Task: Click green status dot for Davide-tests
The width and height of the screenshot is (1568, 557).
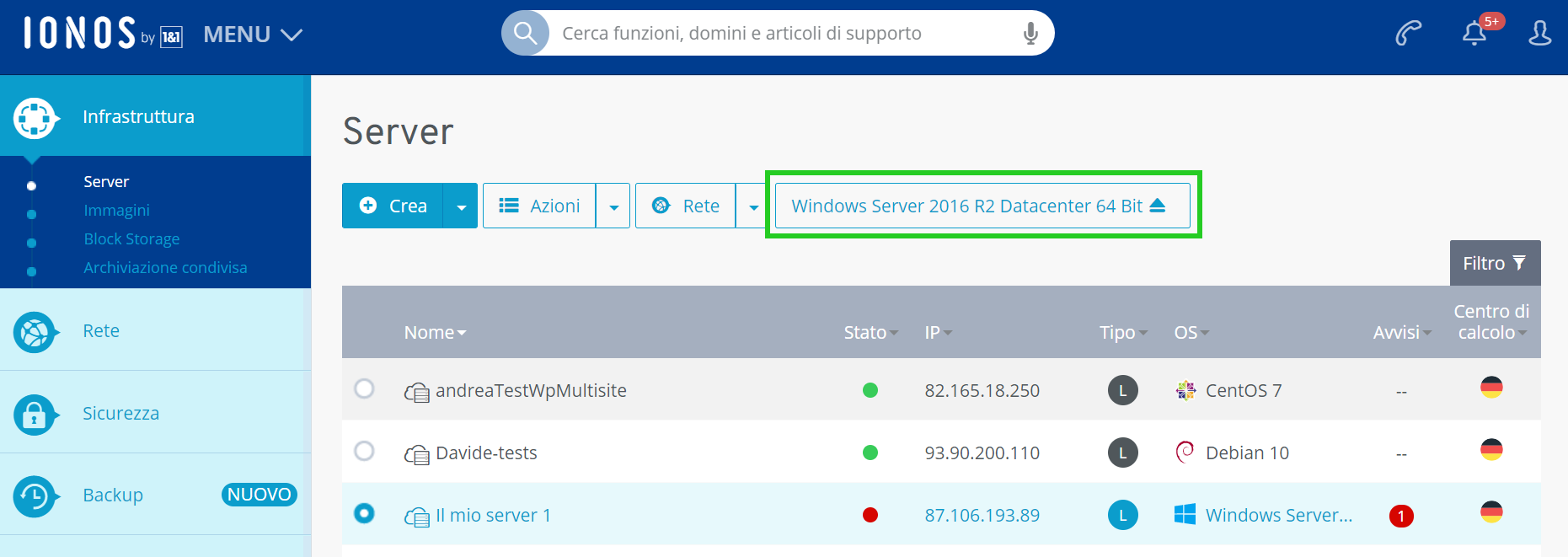Action: click(x=870, y=453)
